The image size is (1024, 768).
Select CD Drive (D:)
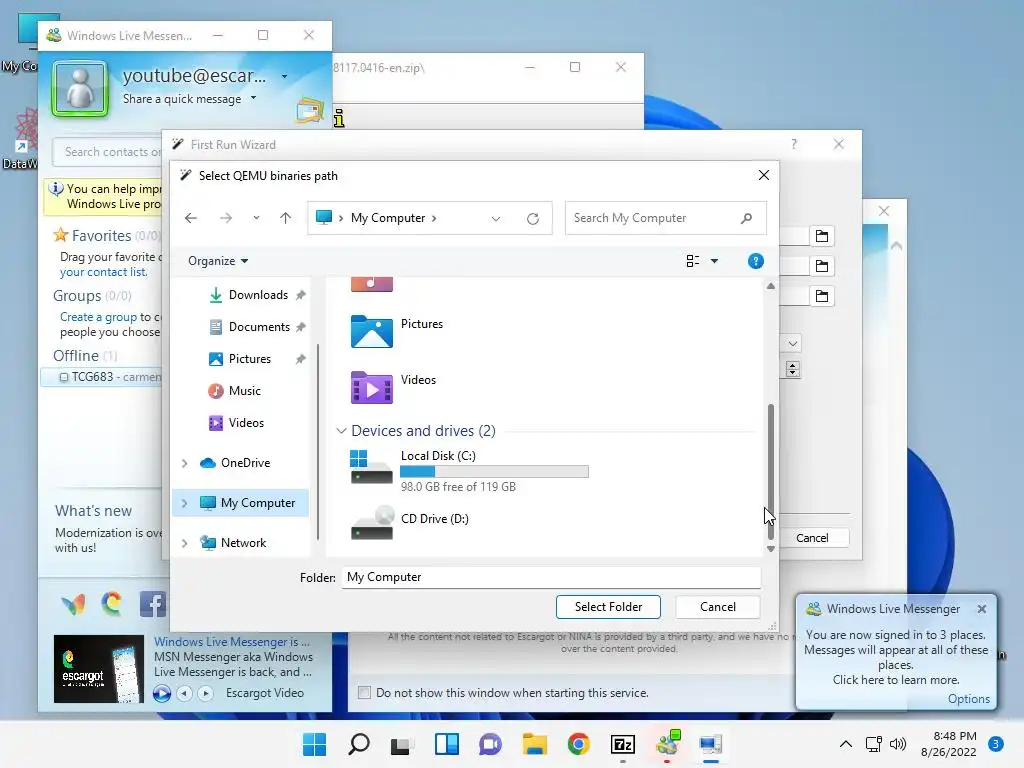point(409,522)
